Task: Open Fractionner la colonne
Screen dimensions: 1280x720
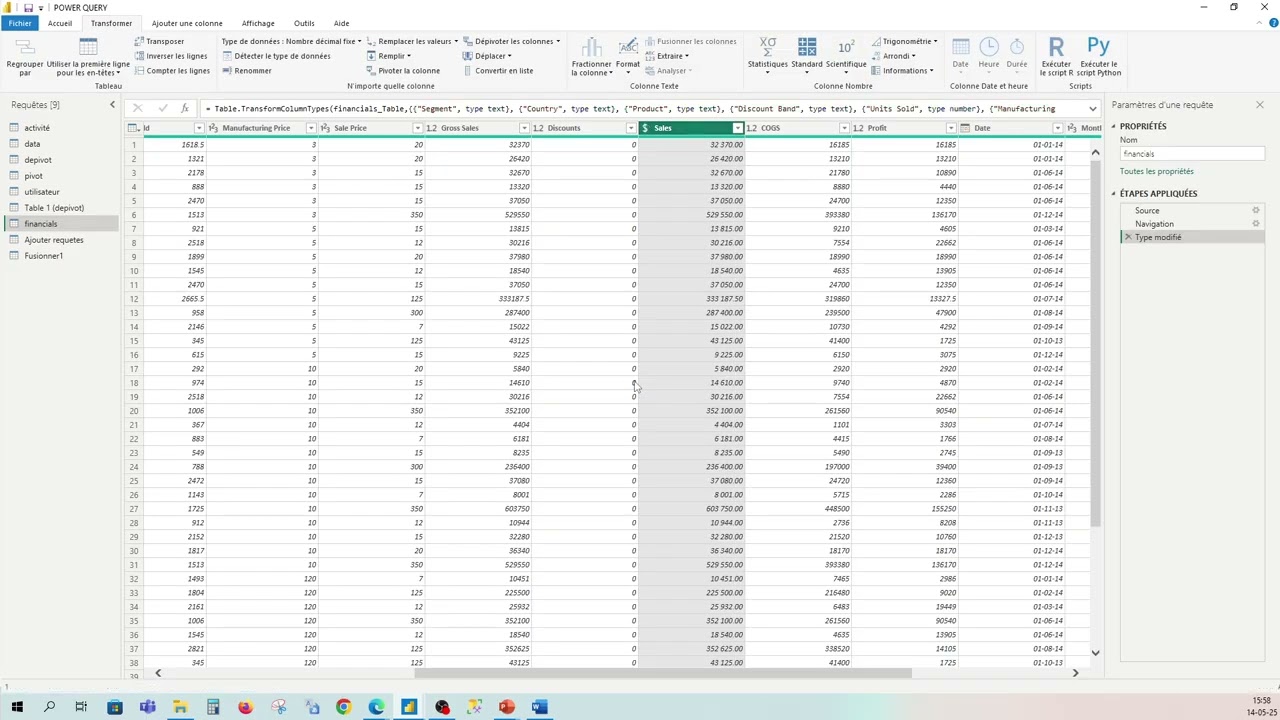Action: click(x=591, y=57)
